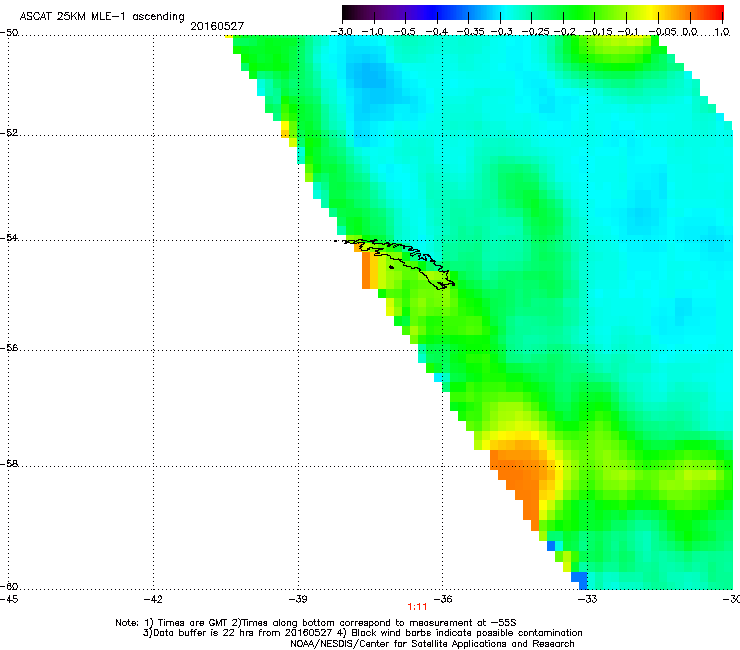This screenshot has width=740, height=650.
Task: Click the title 'ASCAT 25KM MLE-1 ascending'
Action: tap(102, 17)
